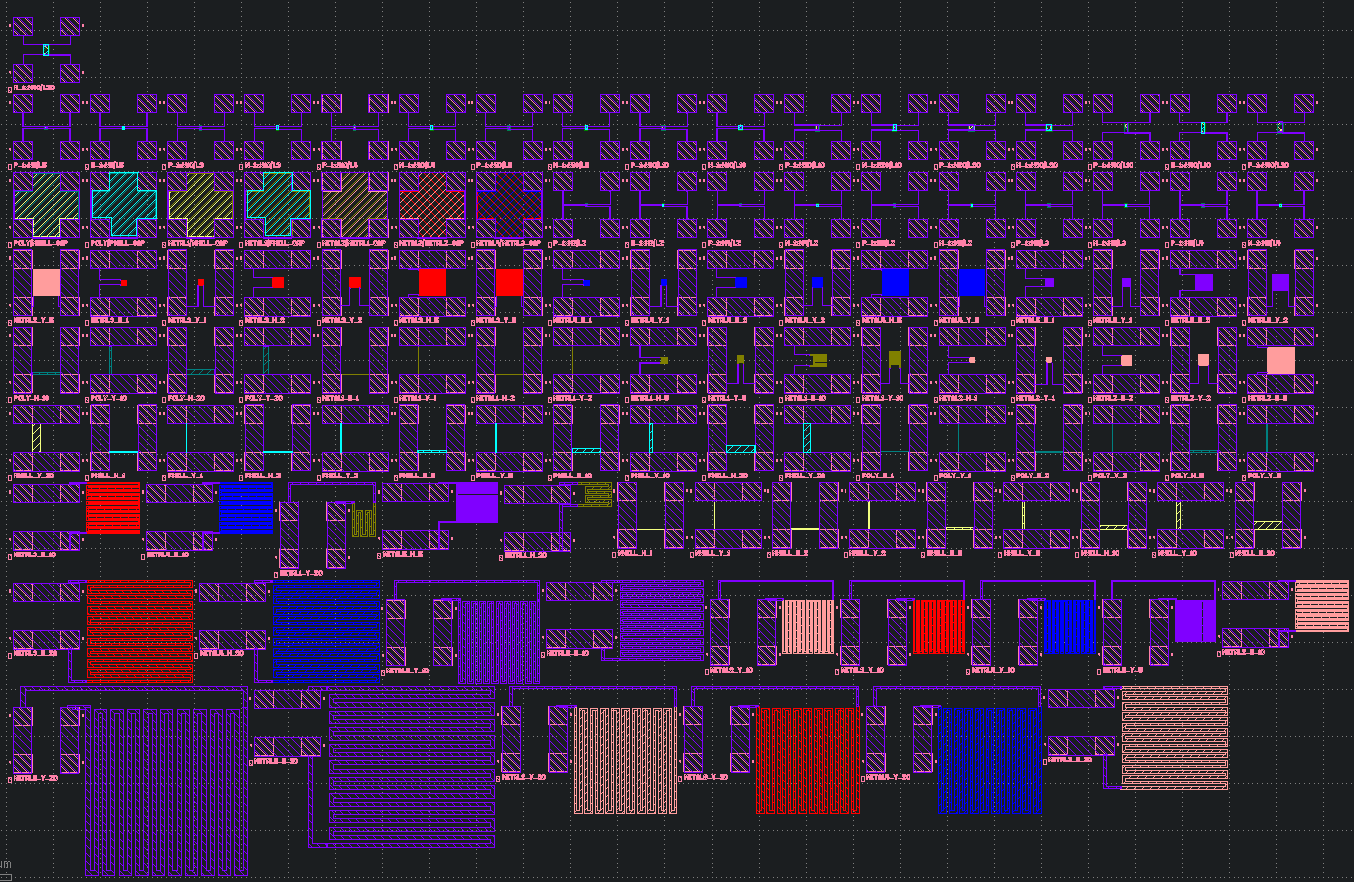Click the huge purple vertical serpentine at bottom-left
The height and width of the screenshot is (882, 1354).
tap(167, 790)
